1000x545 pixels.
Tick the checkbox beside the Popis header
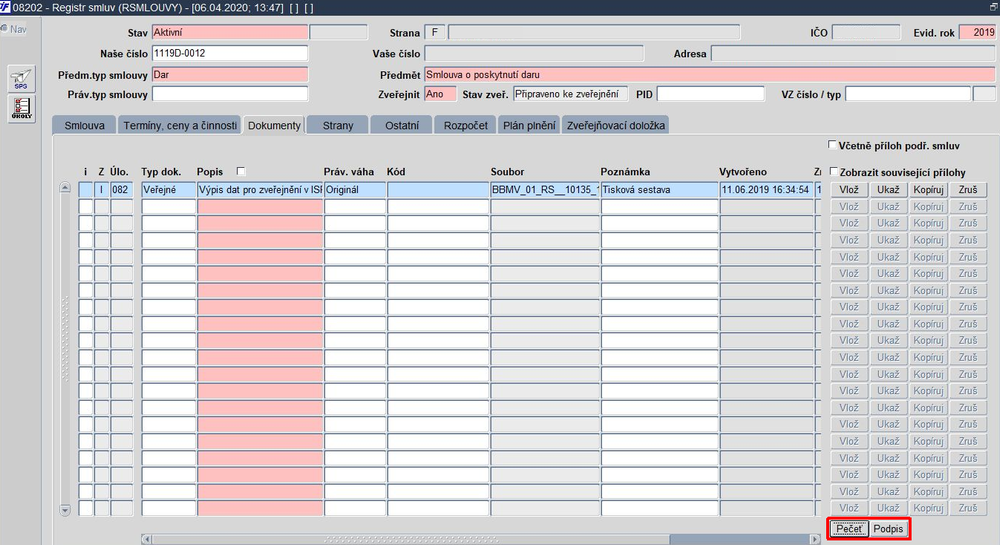[x=240, y=171]
